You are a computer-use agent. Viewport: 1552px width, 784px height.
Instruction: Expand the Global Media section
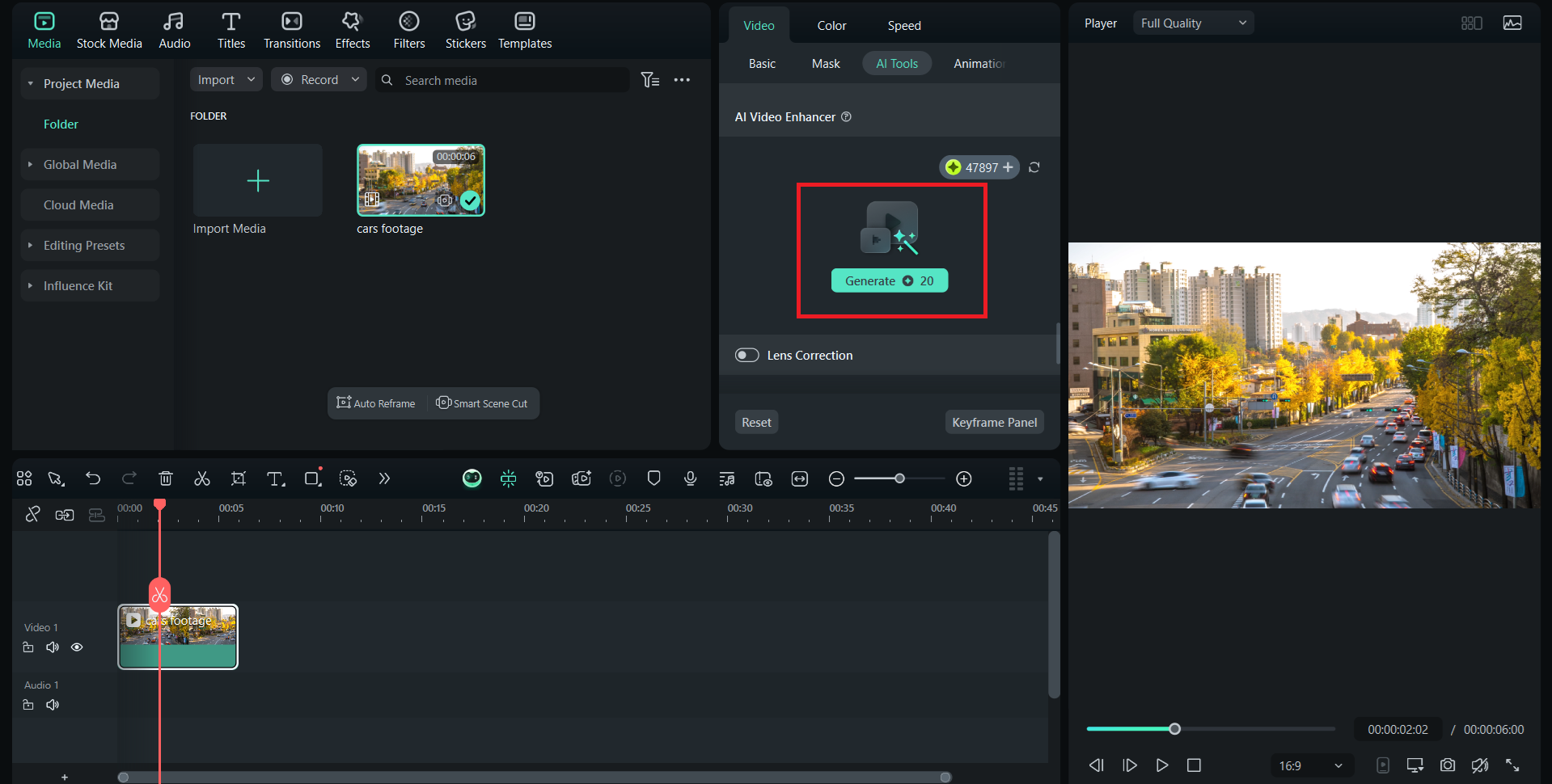31,164
